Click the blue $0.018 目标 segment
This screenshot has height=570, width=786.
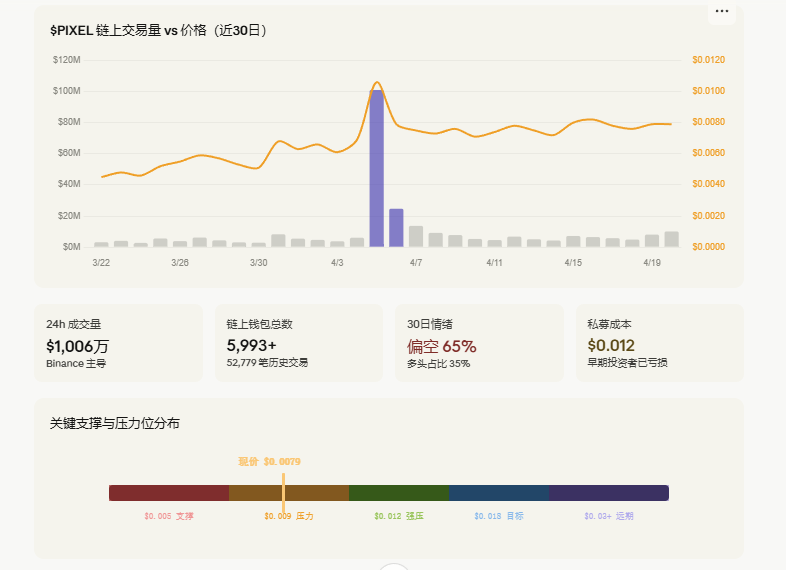click(499, 493)
